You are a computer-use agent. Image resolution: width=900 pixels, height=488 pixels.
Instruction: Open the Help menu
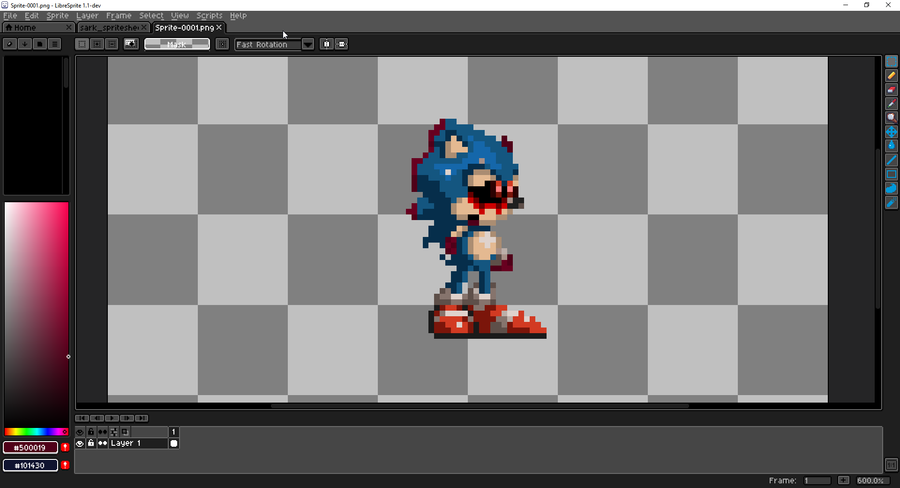coord(238,16)
